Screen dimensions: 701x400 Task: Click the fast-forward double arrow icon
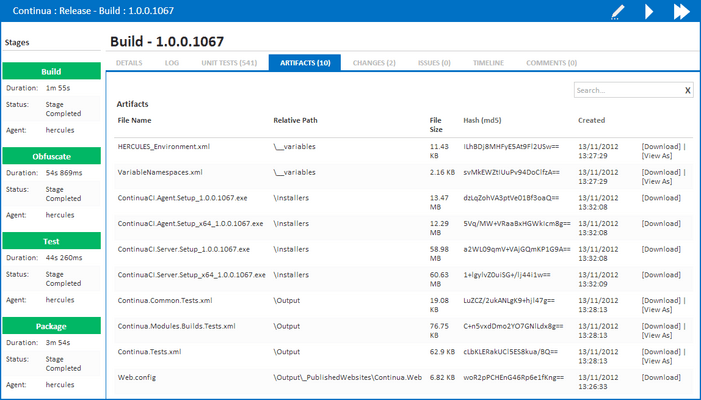pos(681,12)
